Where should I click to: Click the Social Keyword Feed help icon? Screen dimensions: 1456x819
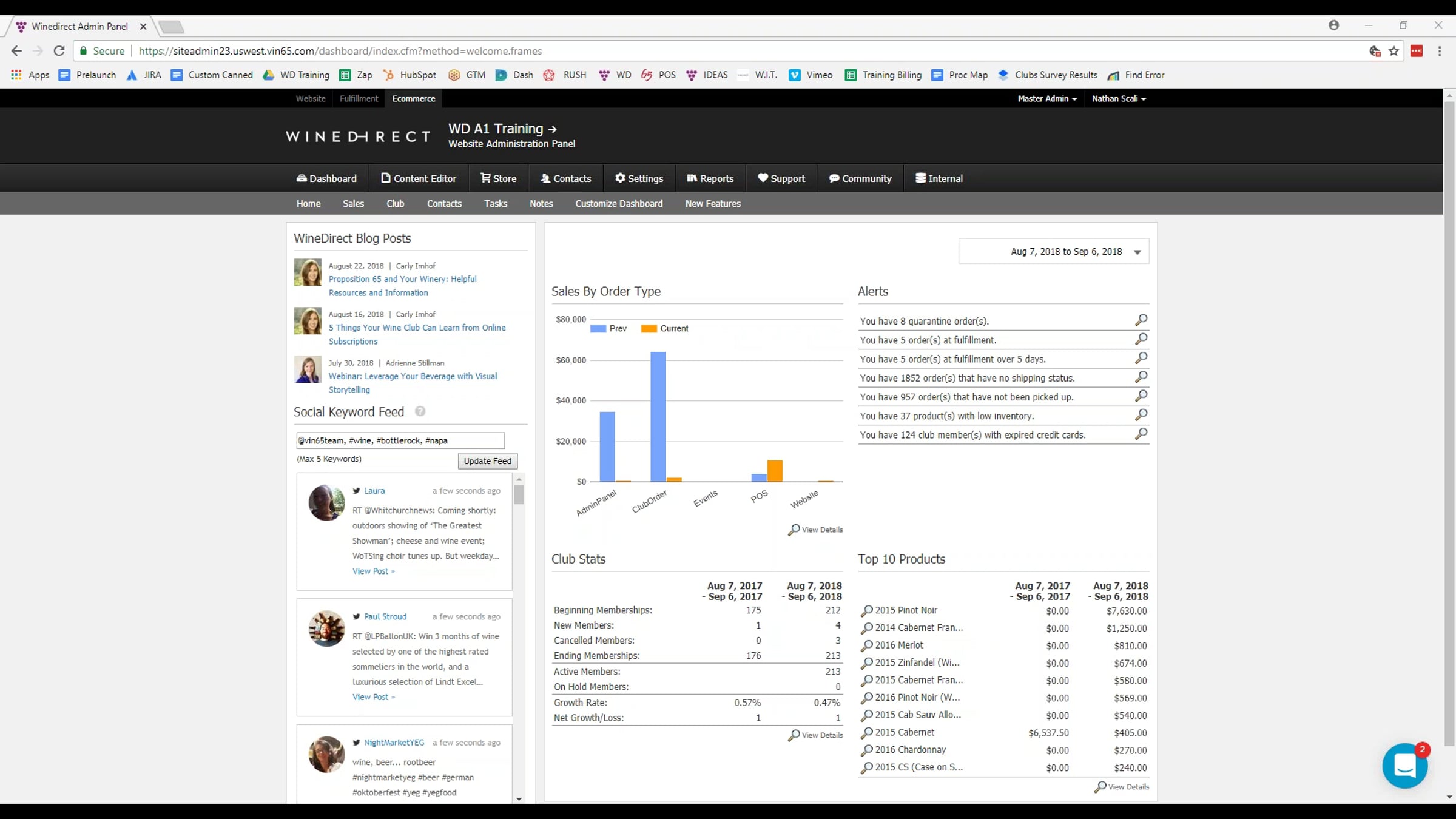(420, 411)
